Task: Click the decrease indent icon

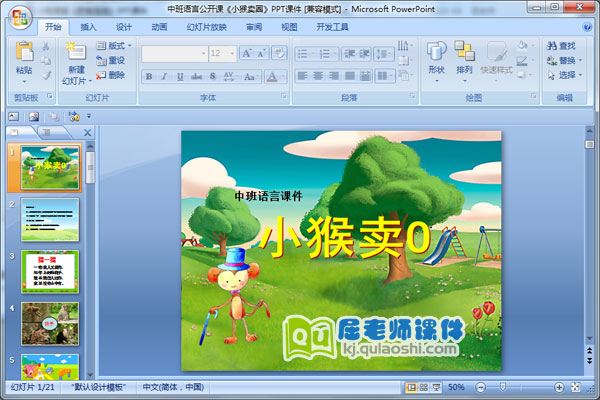Action: tap(349, 54)
